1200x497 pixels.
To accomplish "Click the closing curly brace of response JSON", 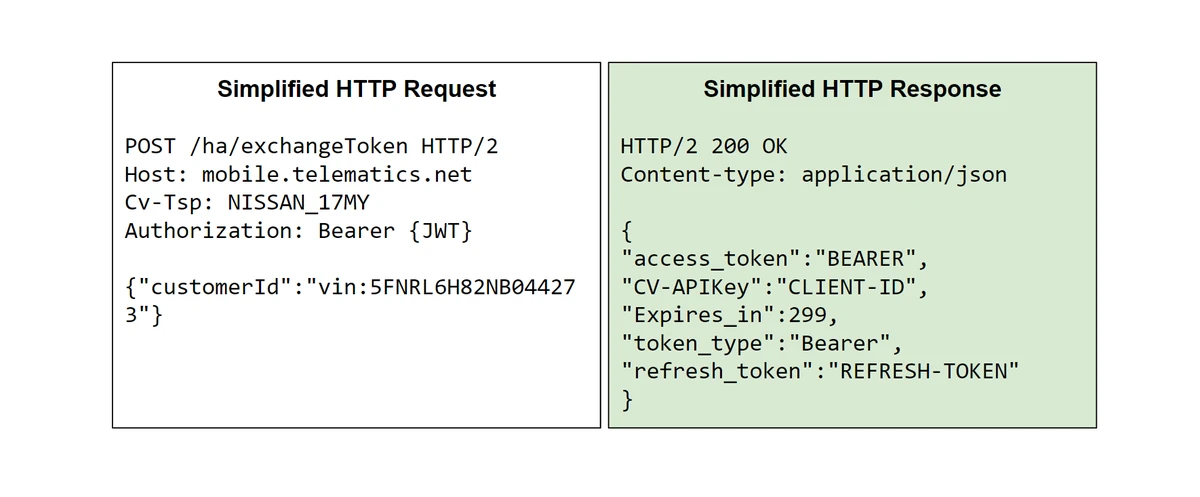I will point(627,400).
